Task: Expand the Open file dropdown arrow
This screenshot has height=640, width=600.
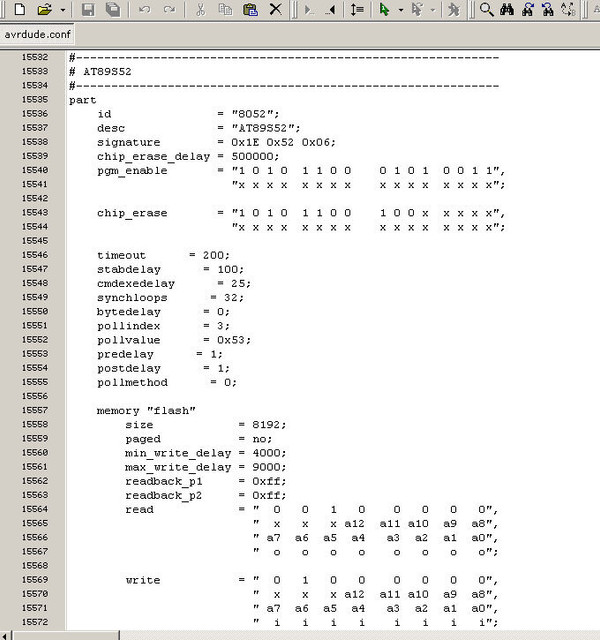Action: click(62, 9)
